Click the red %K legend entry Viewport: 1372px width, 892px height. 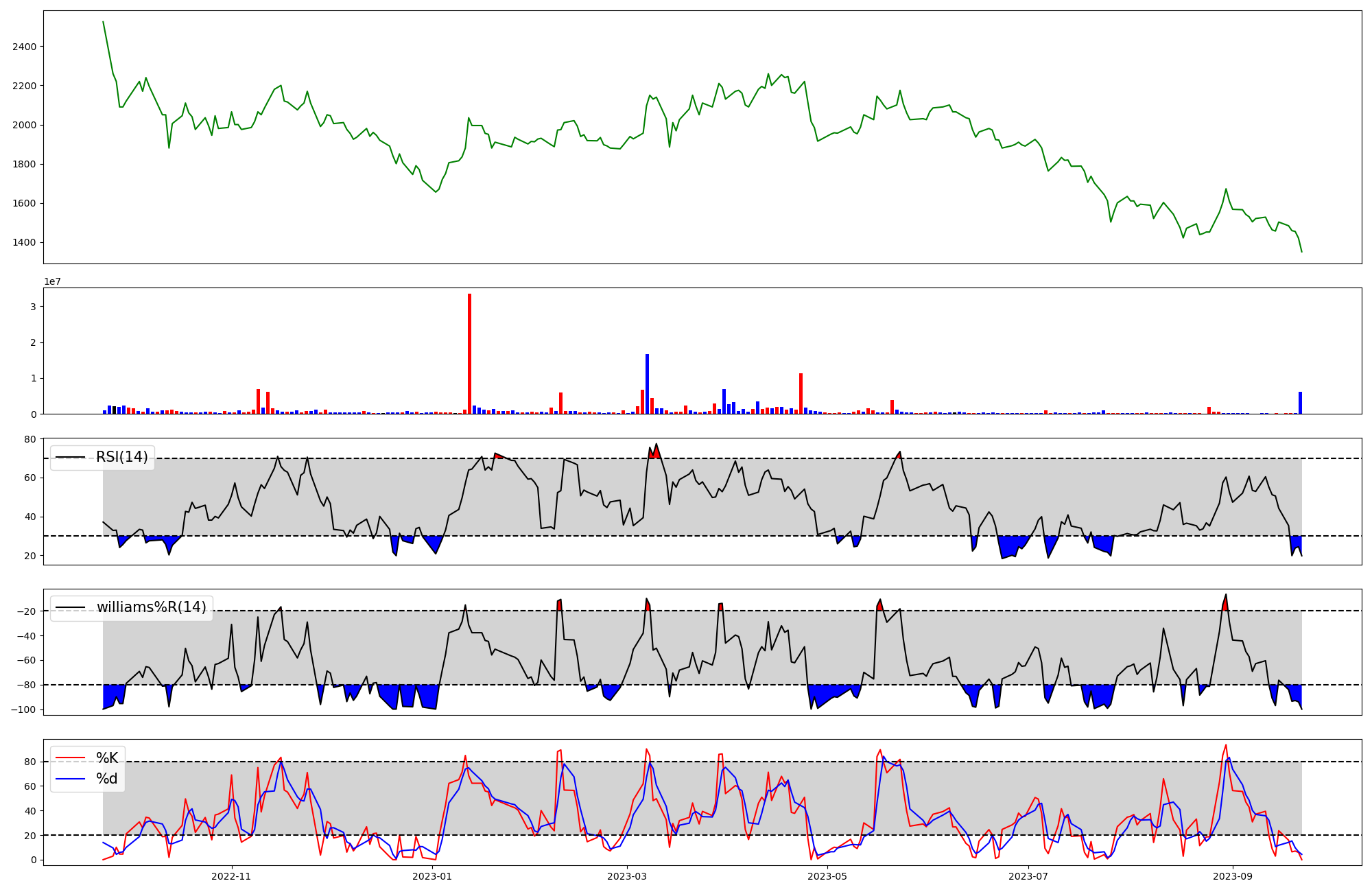(107, 758)
